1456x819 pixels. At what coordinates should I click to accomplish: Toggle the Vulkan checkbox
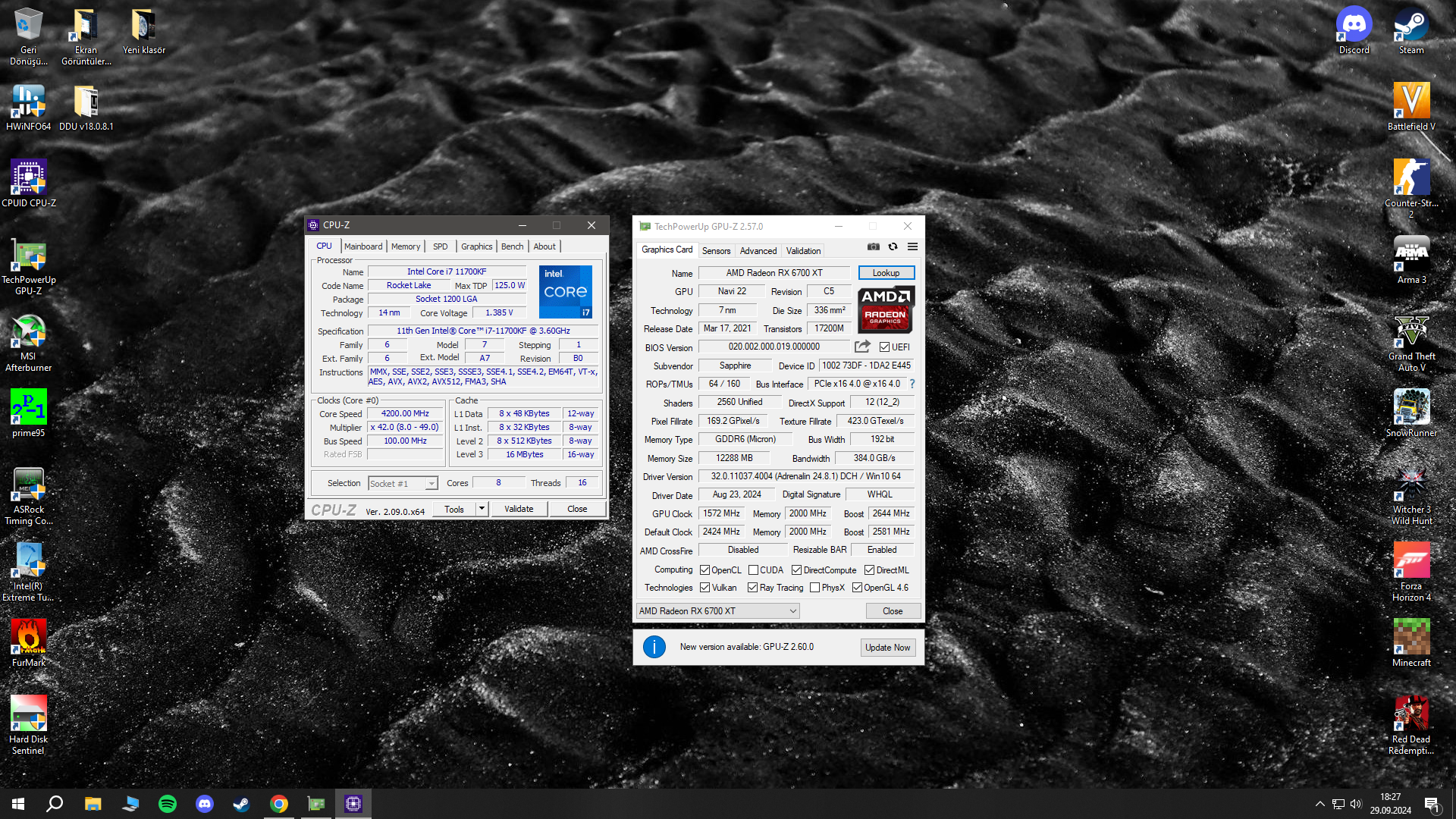pyautogui.click(x=705, y=588)
